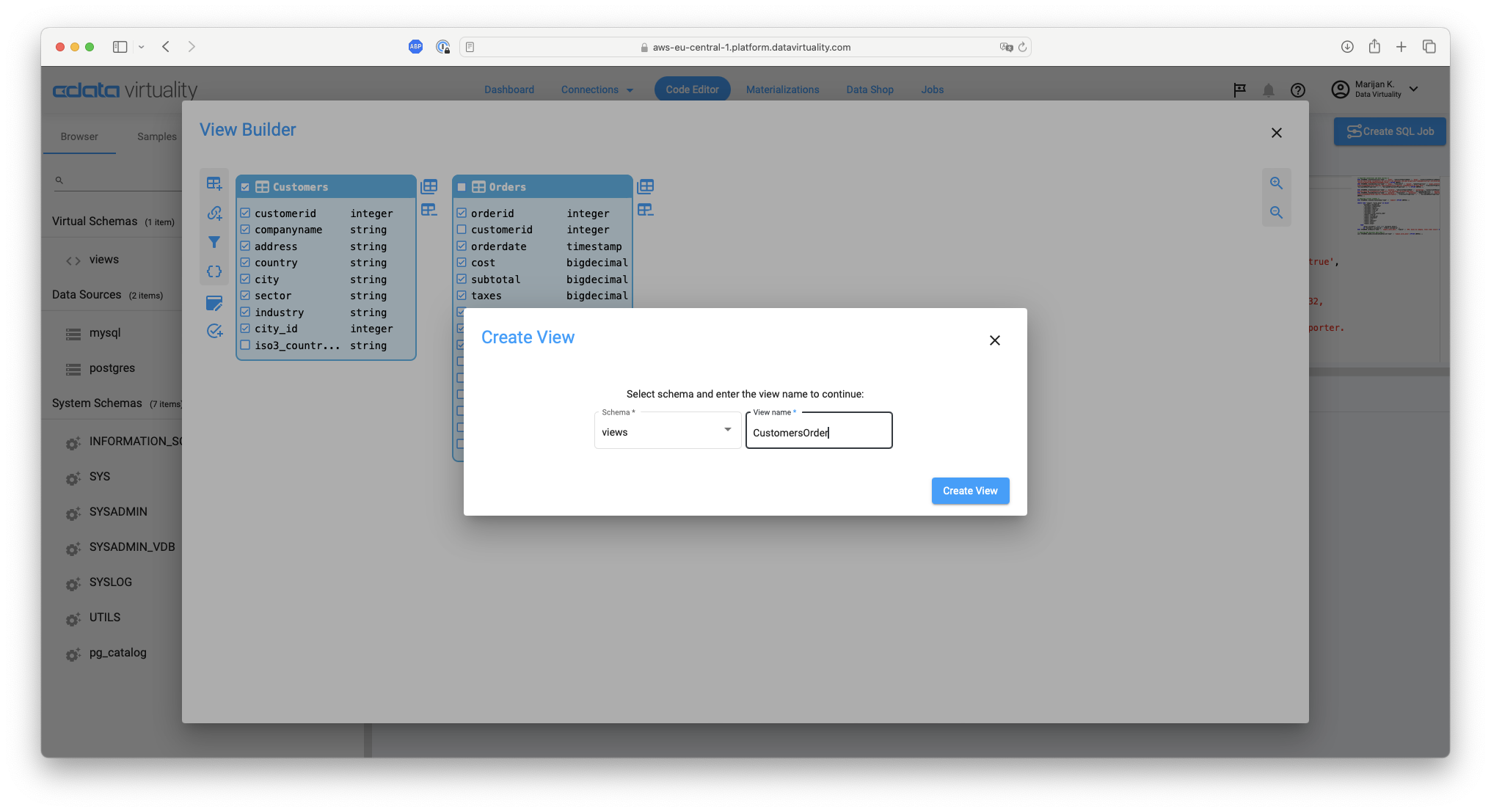Open the Add Join tool

point(214,213)
